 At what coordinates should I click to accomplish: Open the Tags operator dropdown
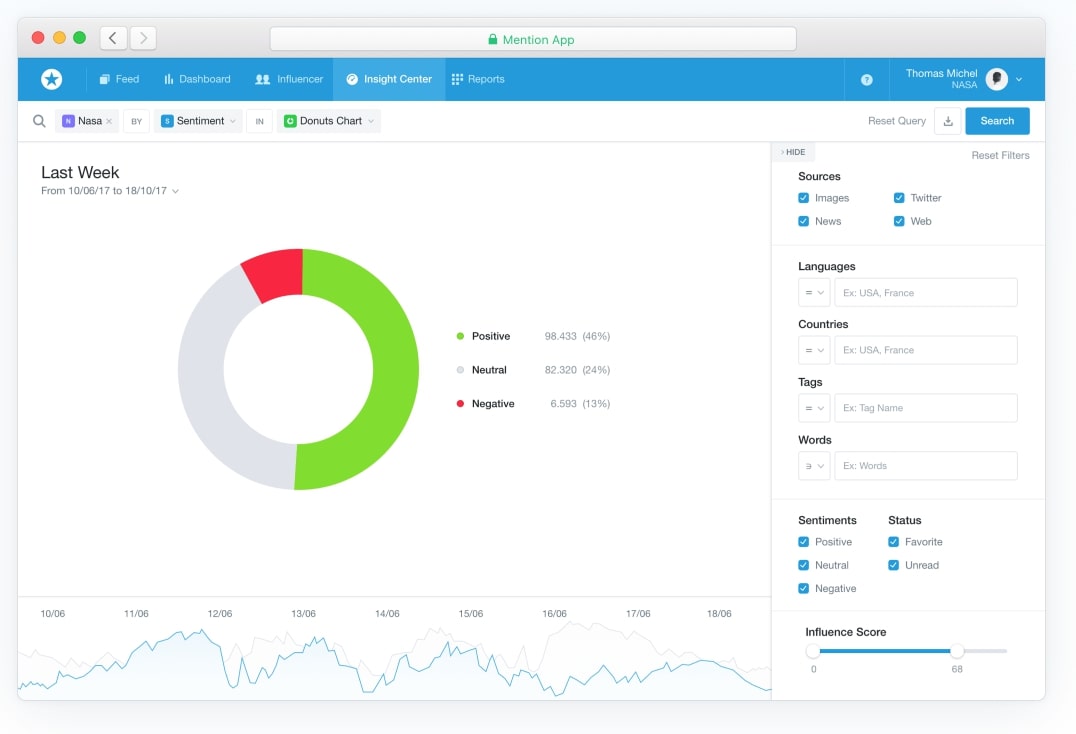pyautogui.click(x=815, y=407)
